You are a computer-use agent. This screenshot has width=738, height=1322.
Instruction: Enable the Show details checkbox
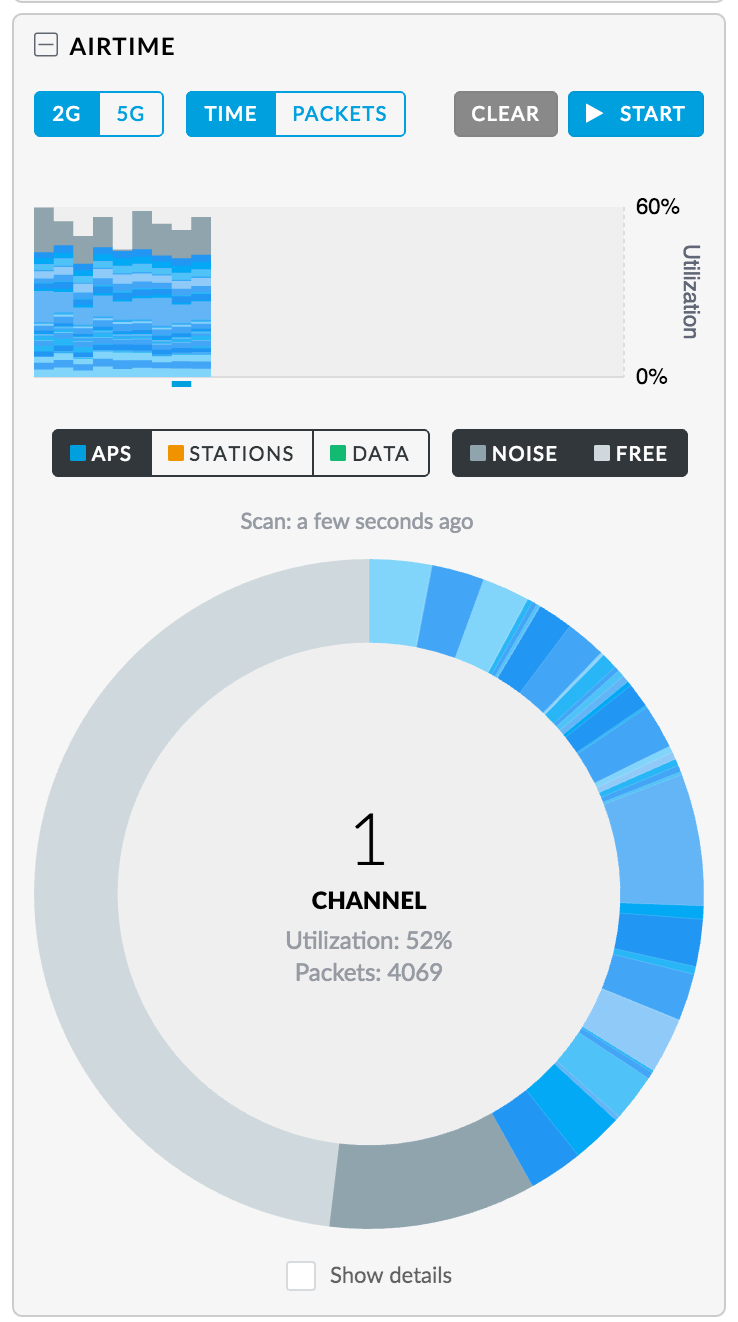(300, 1276)
